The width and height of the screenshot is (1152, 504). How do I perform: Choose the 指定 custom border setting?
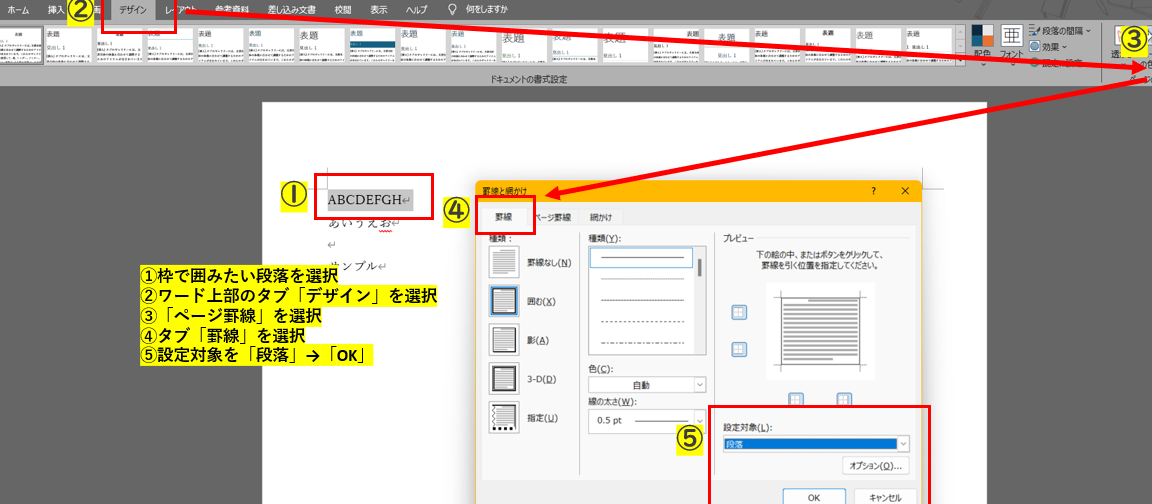(x=504, y=418)
